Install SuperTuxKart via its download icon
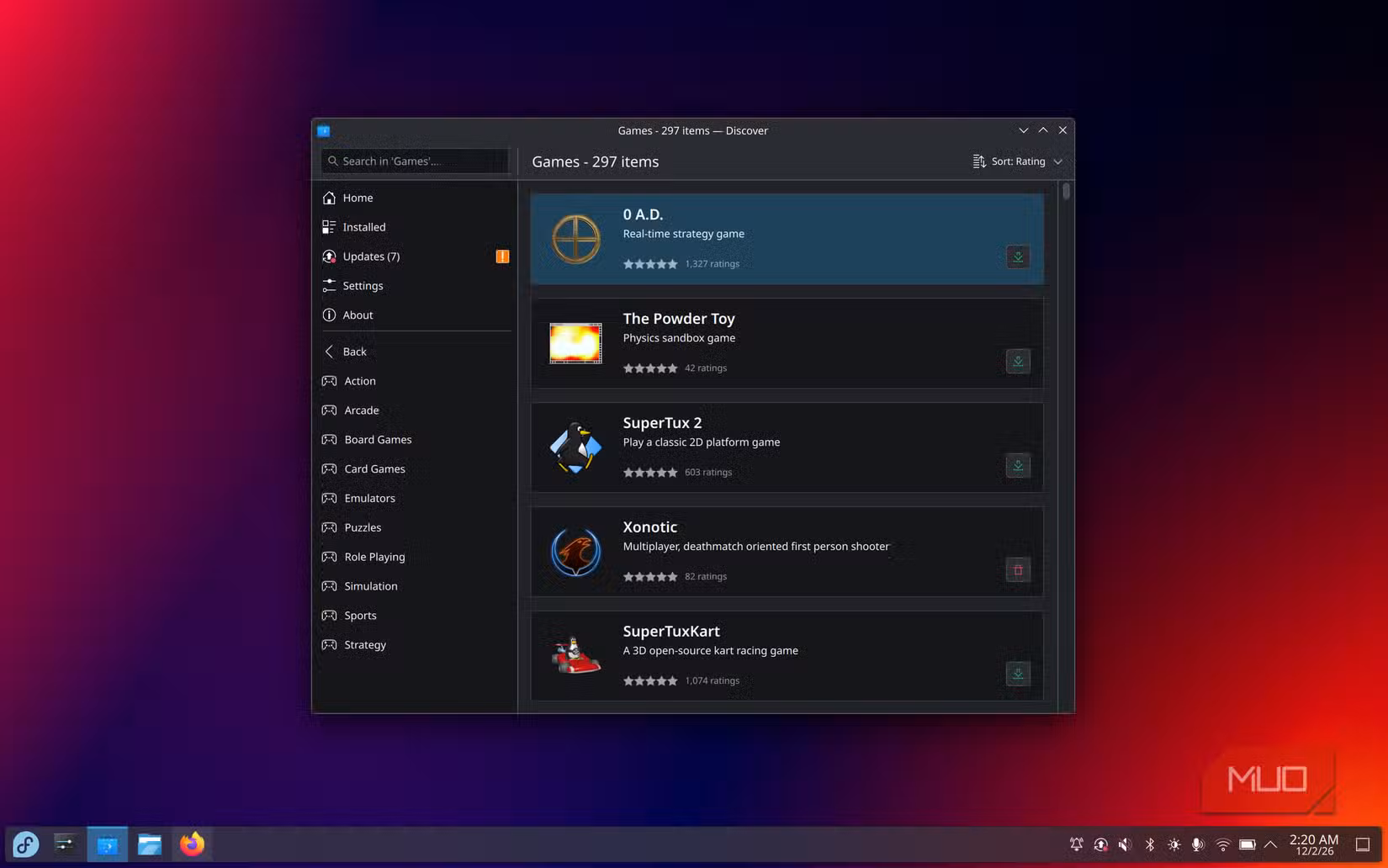This screenshot has width=1388, height=868. pyautogui.click(x=1018, y=674)
